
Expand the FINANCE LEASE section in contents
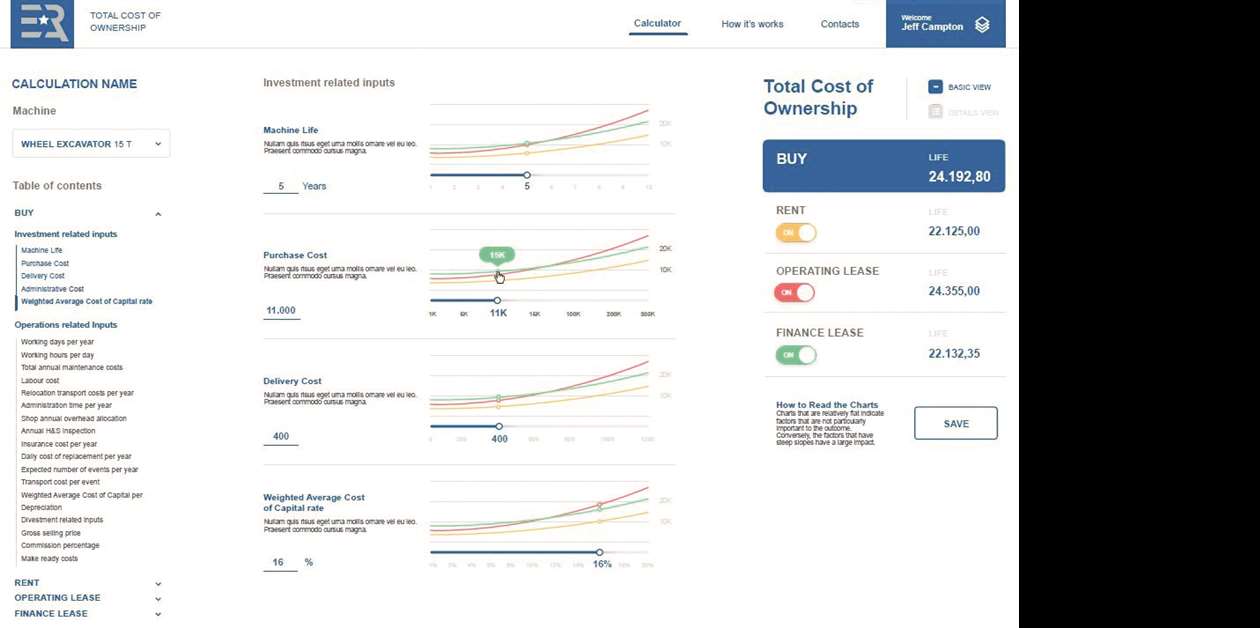click(x=158, y=614)
